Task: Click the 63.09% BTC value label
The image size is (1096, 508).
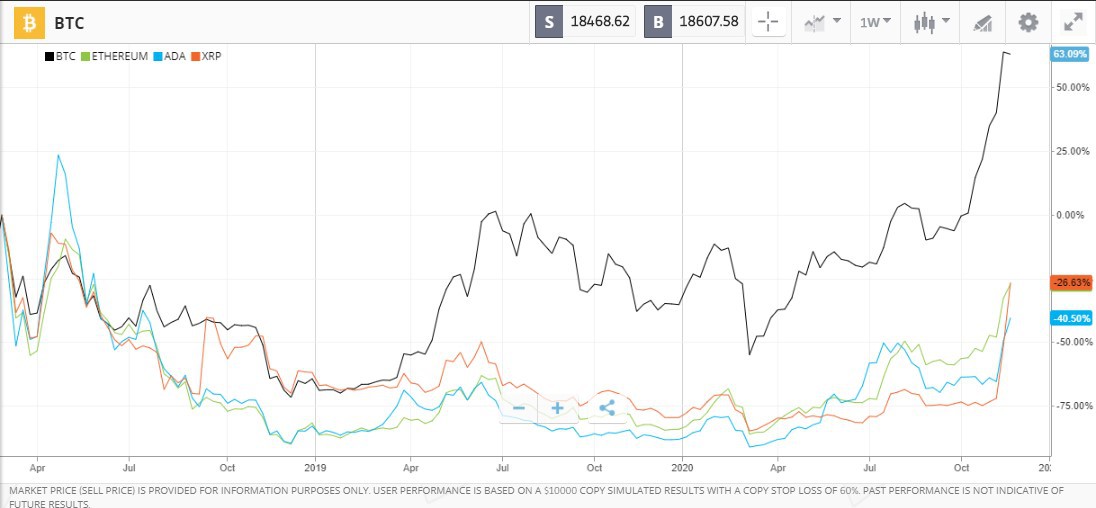Action: [1069, 54]
